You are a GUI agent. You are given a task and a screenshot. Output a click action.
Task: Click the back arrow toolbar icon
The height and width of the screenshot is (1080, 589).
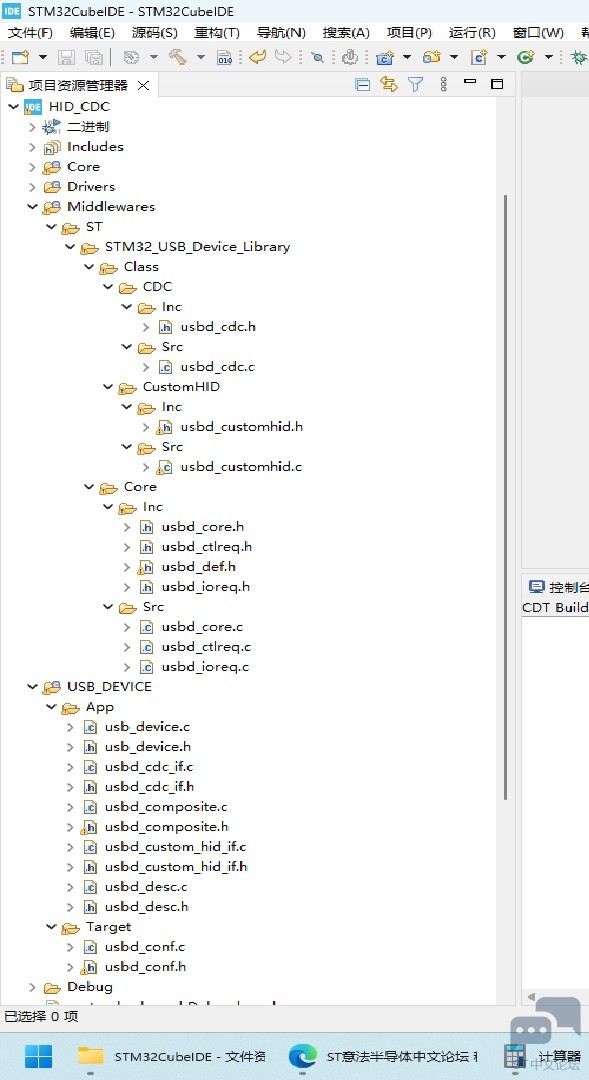point(258,57)
